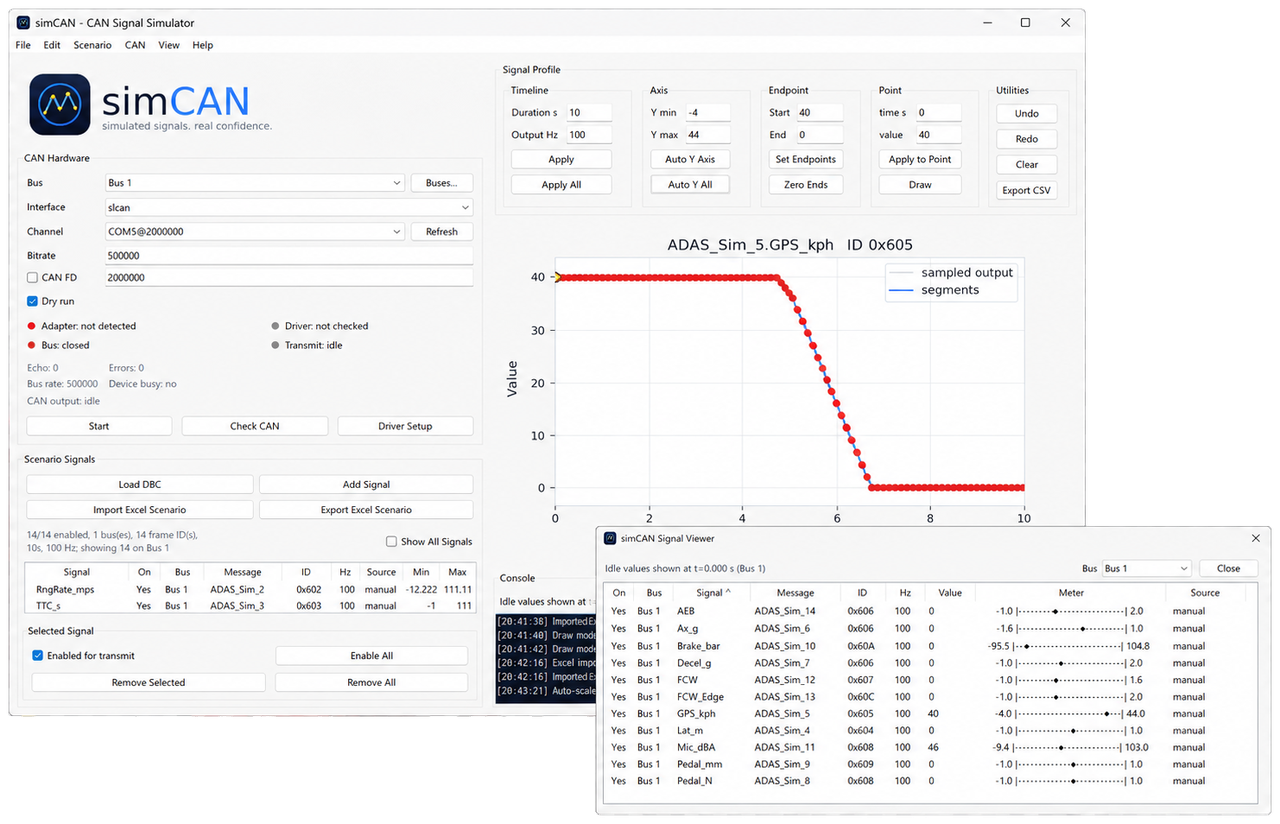
Task: Click Close button in Signal Viewer
Action: click(x=1228, y=568)
